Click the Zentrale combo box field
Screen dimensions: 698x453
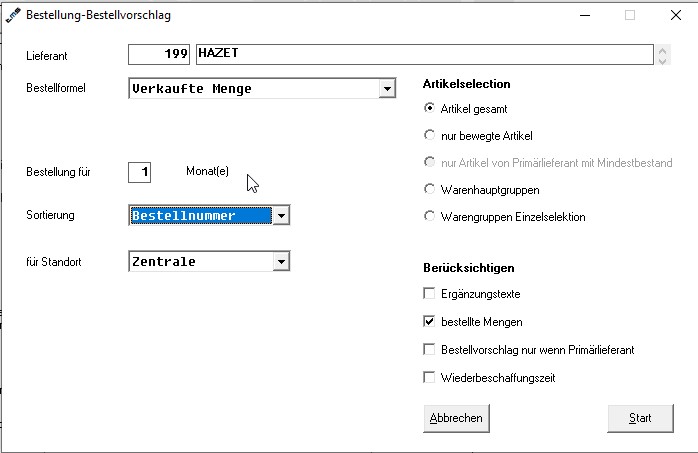[209, 261]
